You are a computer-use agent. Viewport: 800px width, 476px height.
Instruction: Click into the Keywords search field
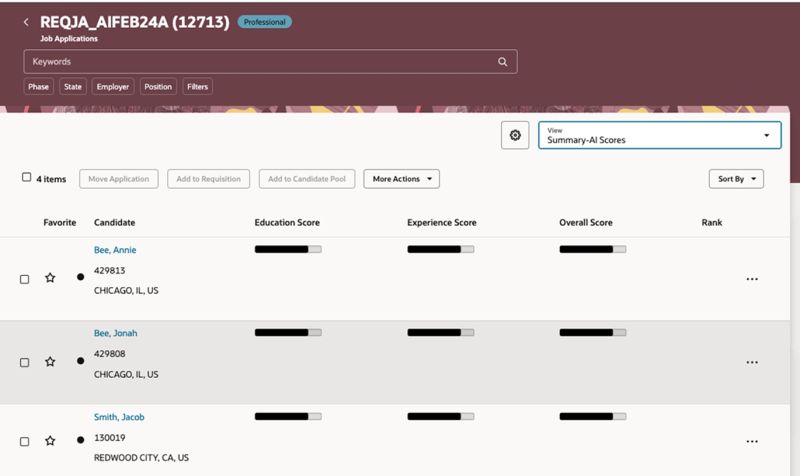coord(260,62)
